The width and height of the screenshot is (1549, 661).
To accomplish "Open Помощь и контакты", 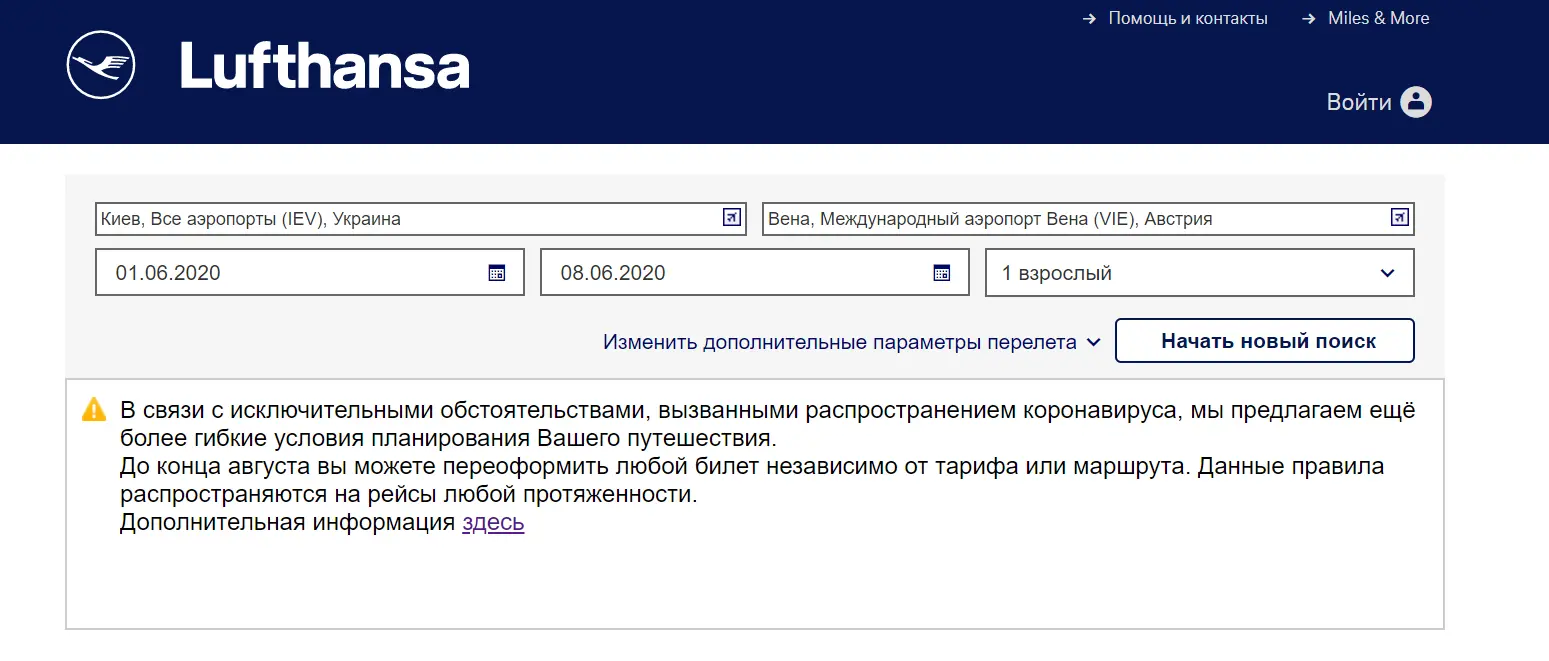I will (x=1188, y=18).
